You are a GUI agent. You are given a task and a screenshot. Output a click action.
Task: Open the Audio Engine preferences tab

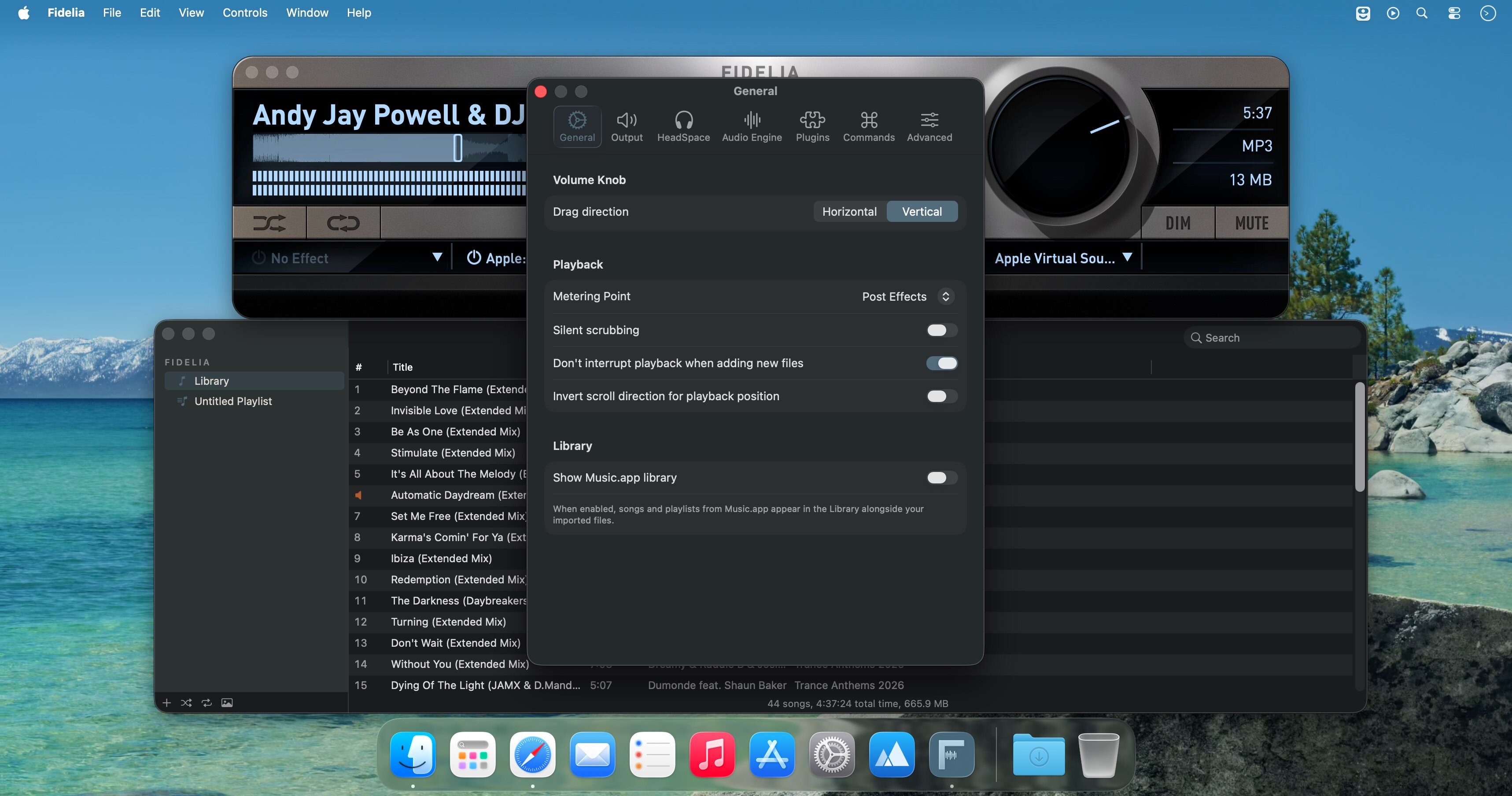(x=752, y=126)
